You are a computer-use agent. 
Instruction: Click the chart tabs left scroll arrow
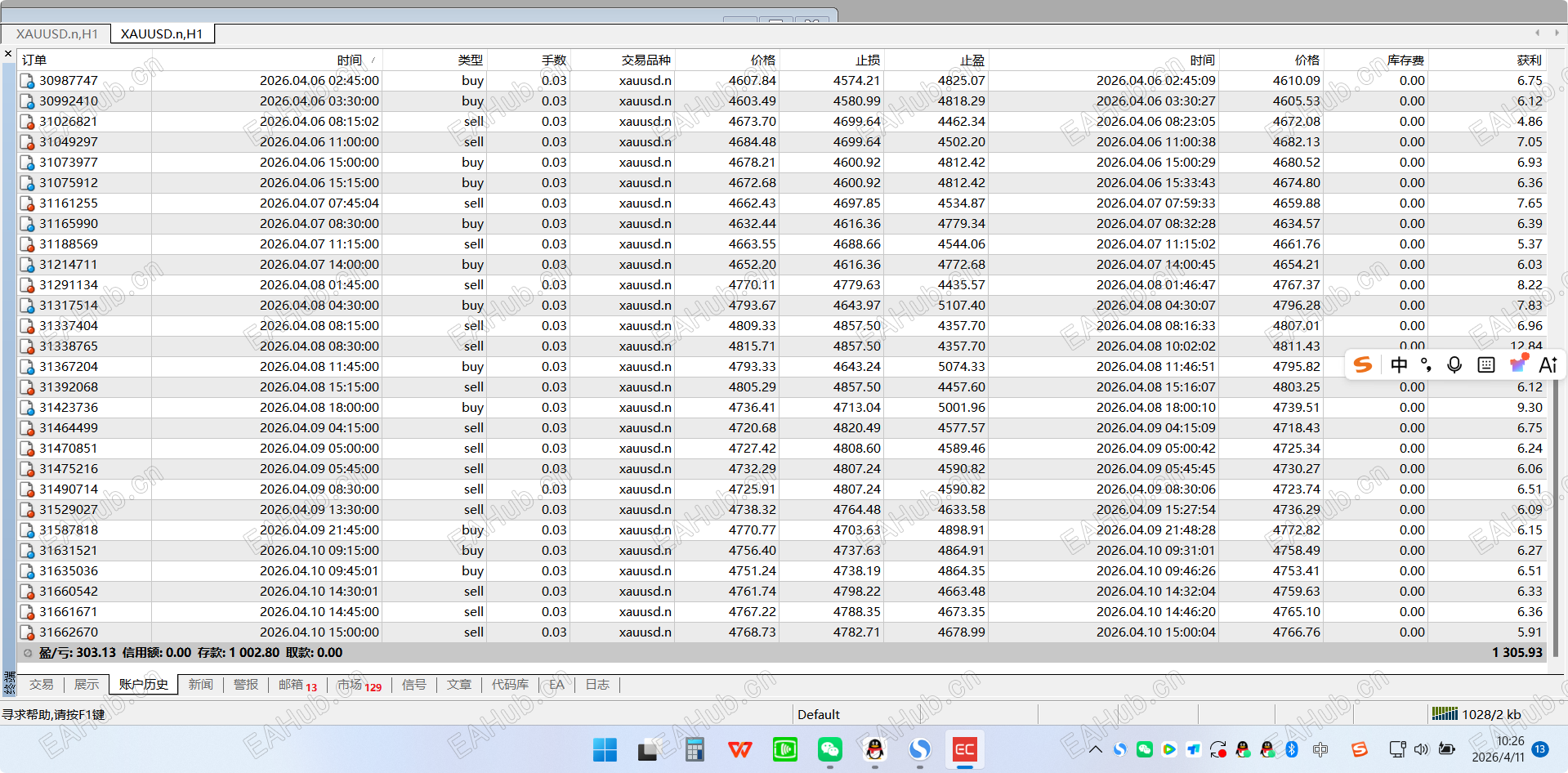pos(1537,33)
